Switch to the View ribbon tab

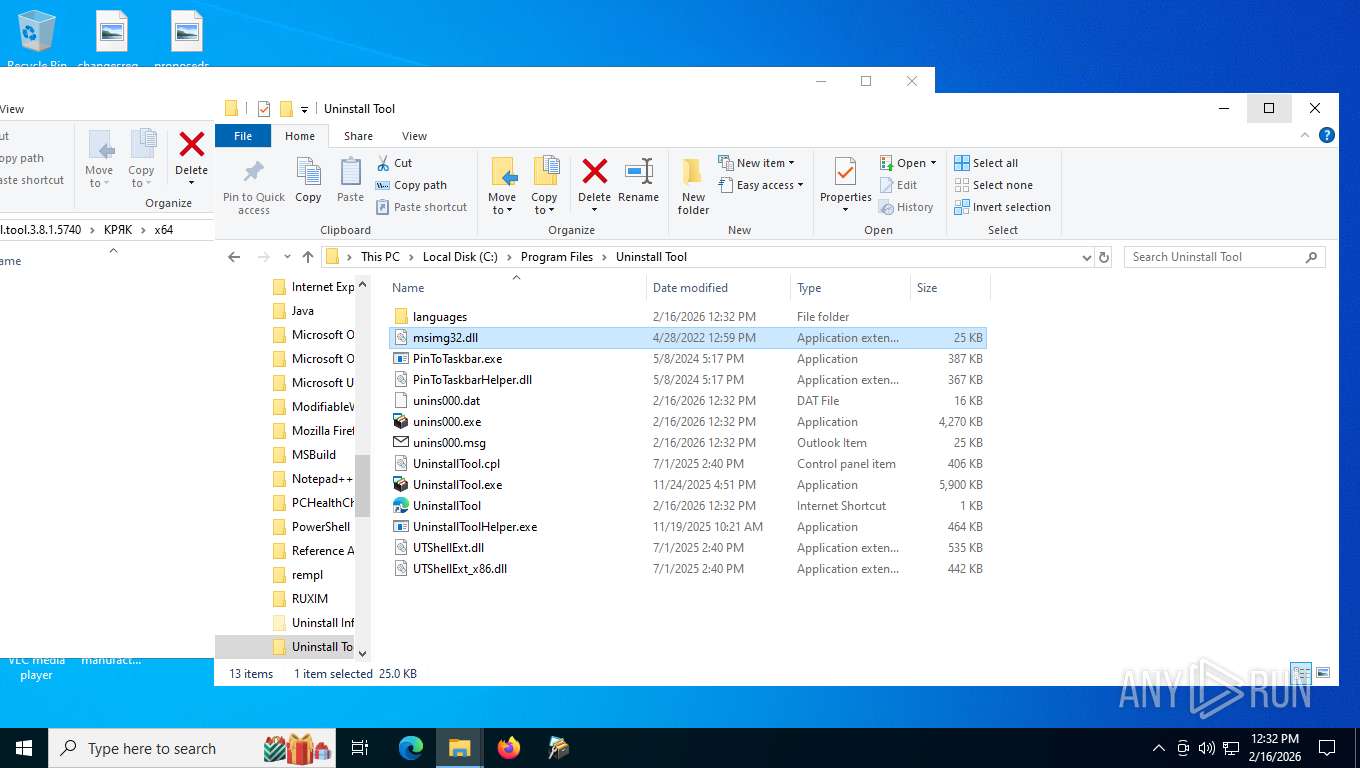coord(414,136)
